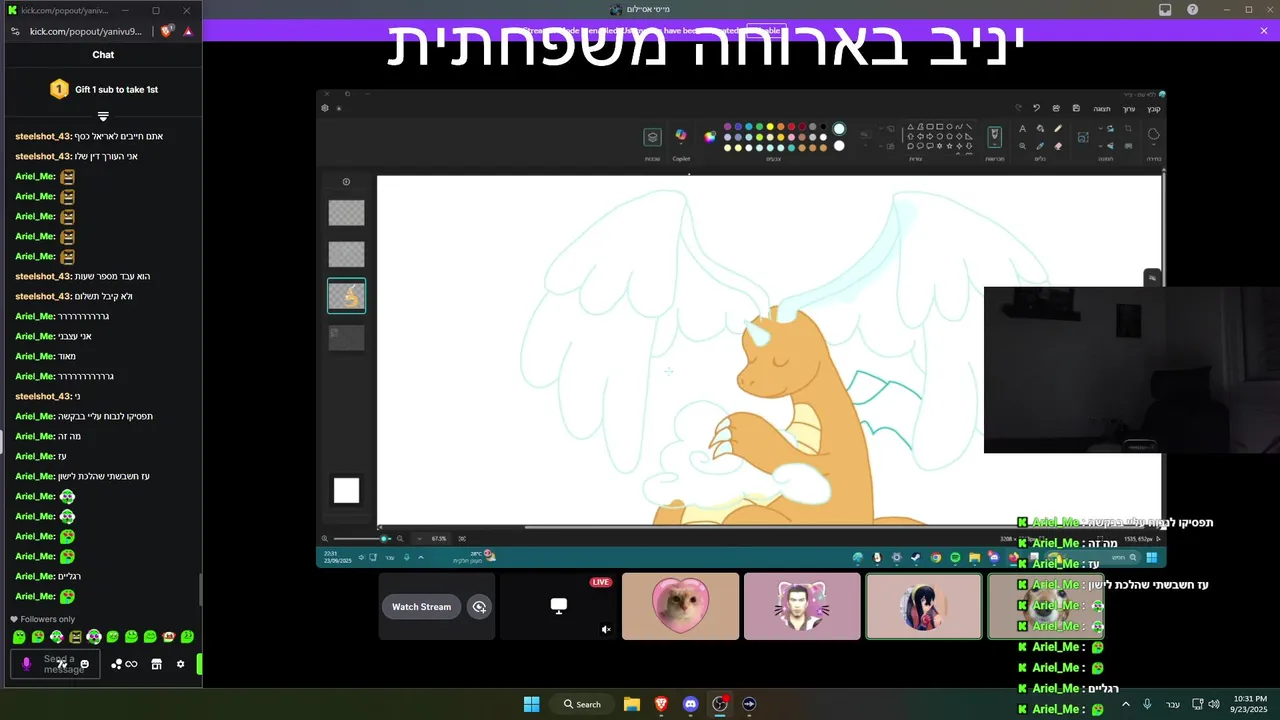
Task: Click the Watch Stream button
Action: tap(421, 607)
